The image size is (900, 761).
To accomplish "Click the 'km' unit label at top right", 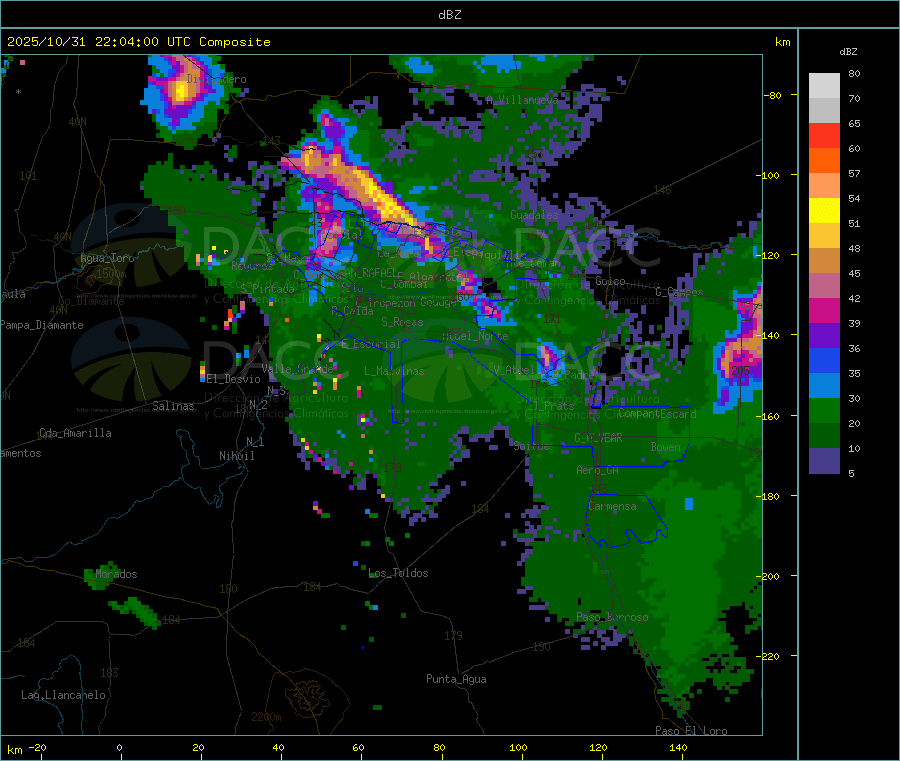I will pos(782,42).
